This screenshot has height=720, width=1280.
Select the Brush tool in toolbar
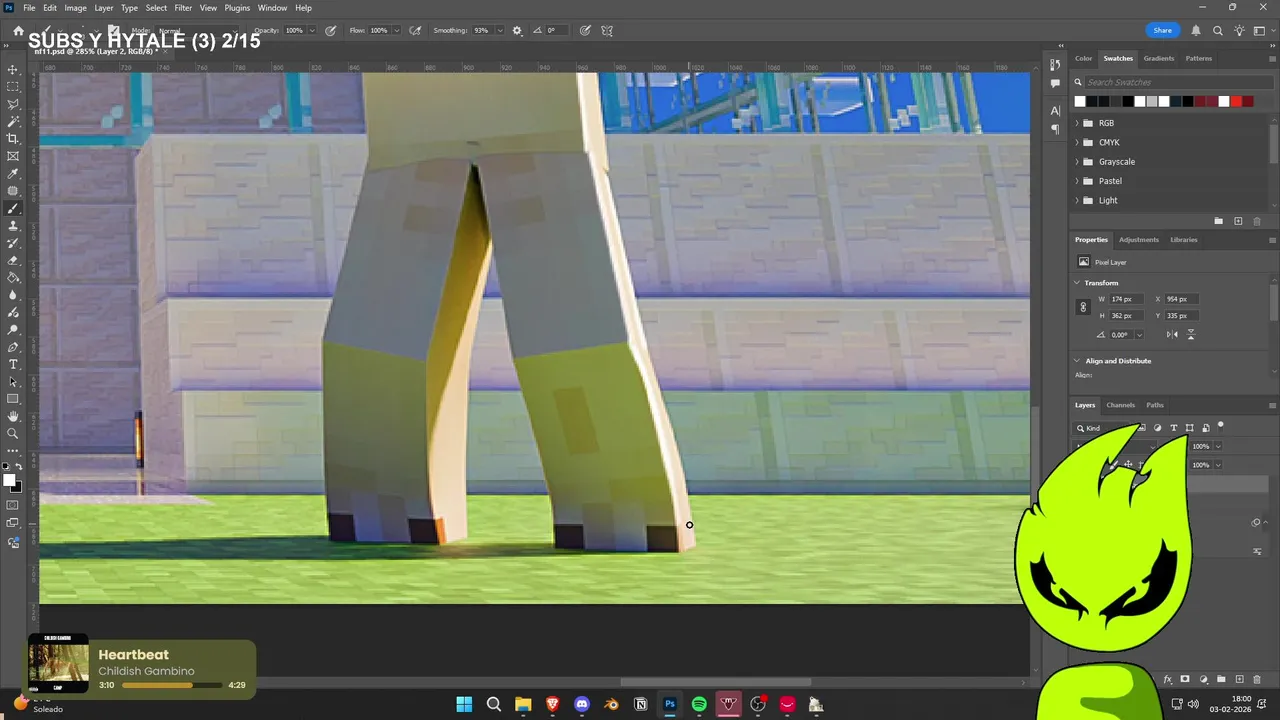pos(13,209)
